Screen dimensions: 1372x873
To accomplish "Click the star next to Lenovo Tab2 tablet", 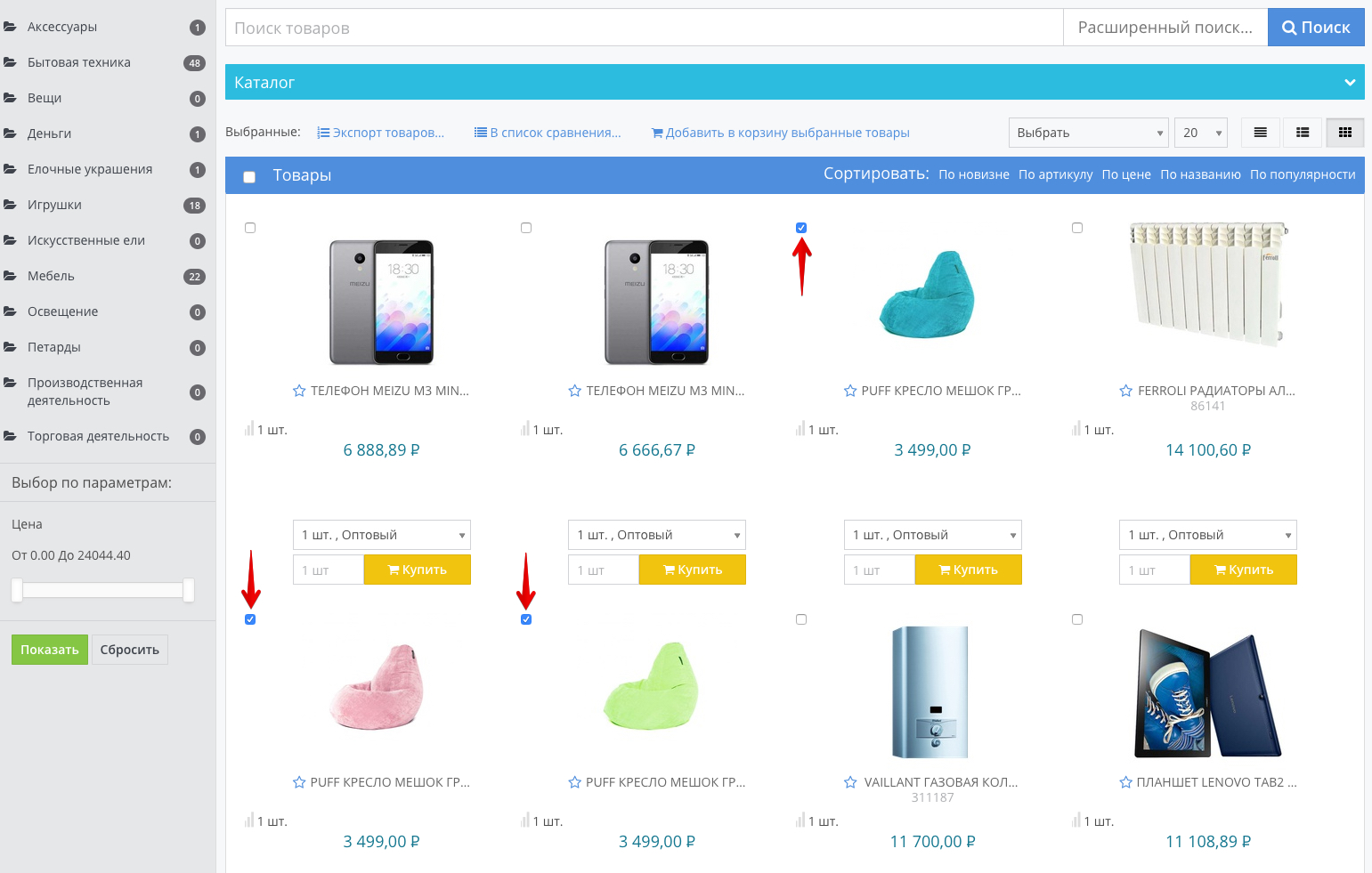I will [x=1125, y=782].
